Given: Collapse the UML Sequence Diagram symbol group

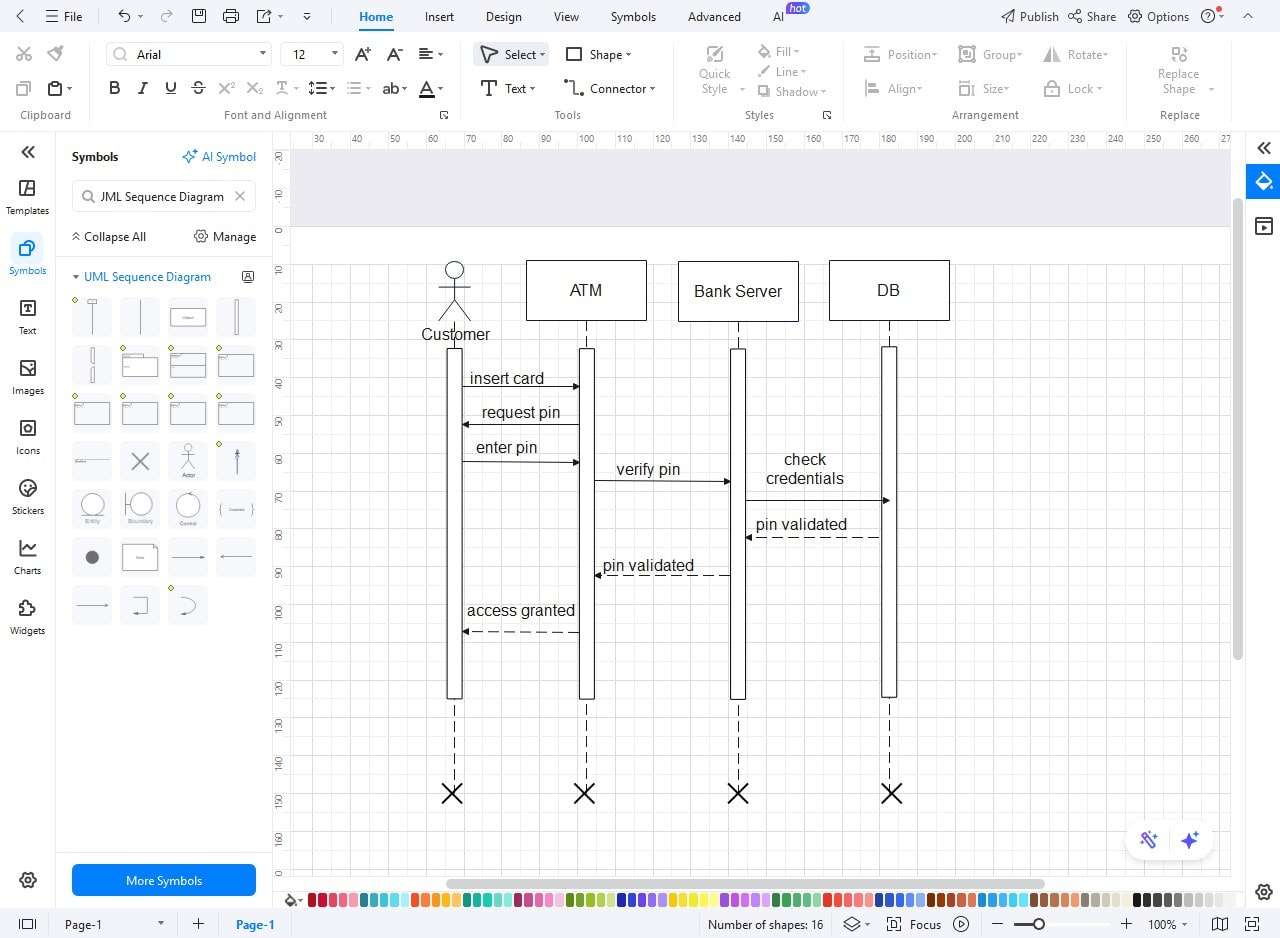Looking at the screenshot, I should [x=75, y=277].
